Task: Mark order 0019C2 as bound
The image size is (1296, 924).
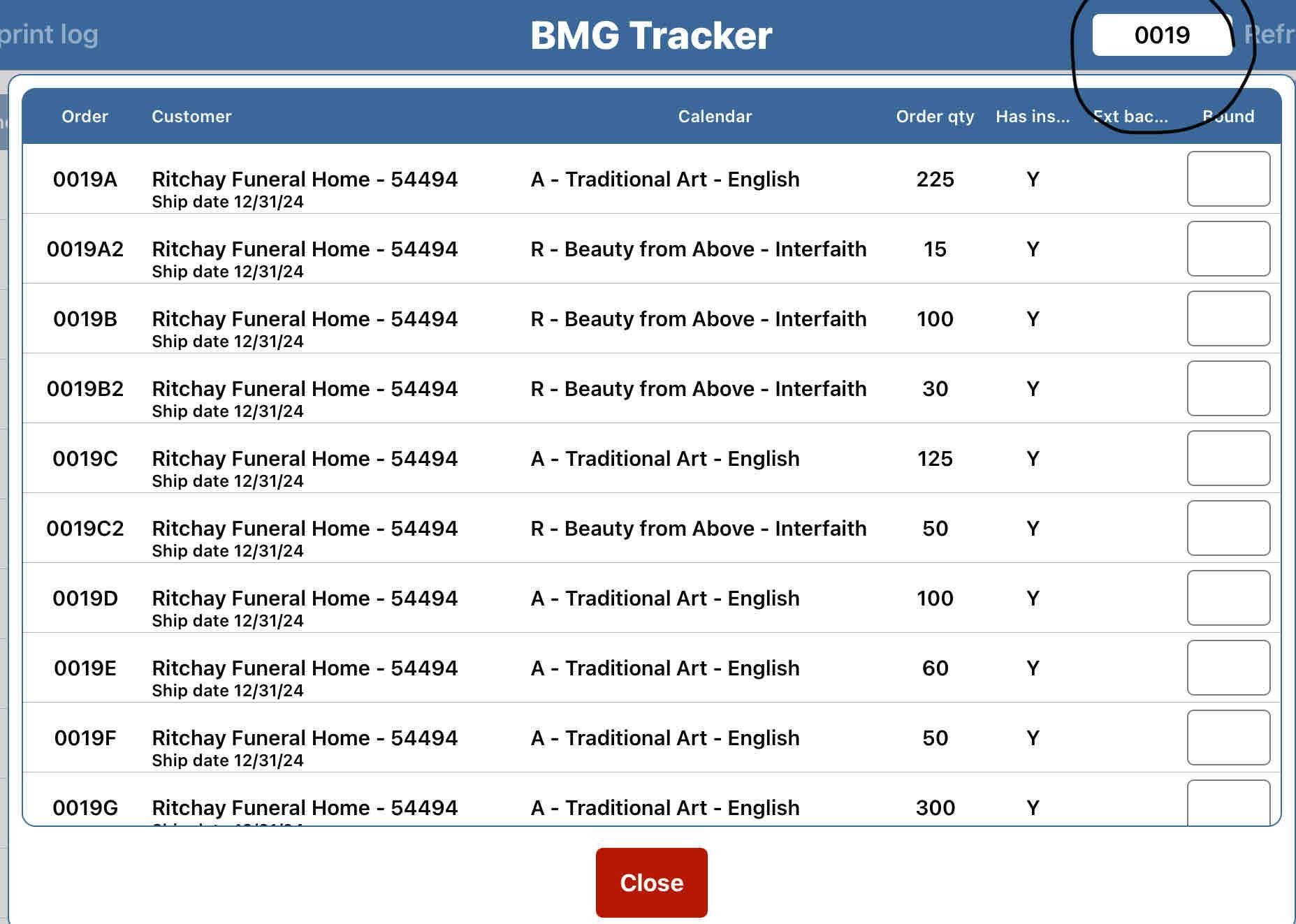Action: (1228, 528)
